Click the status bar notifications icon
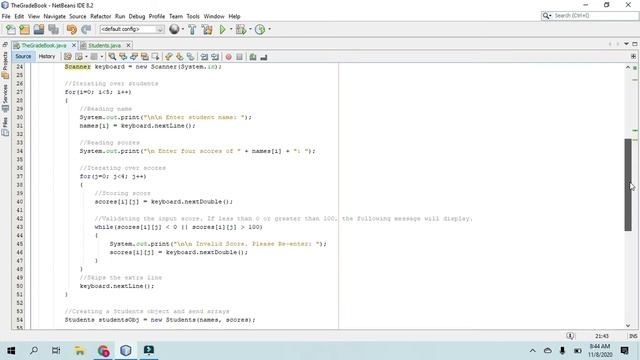Viewport: 640px width, 360px height. click(x=570, y=336)
